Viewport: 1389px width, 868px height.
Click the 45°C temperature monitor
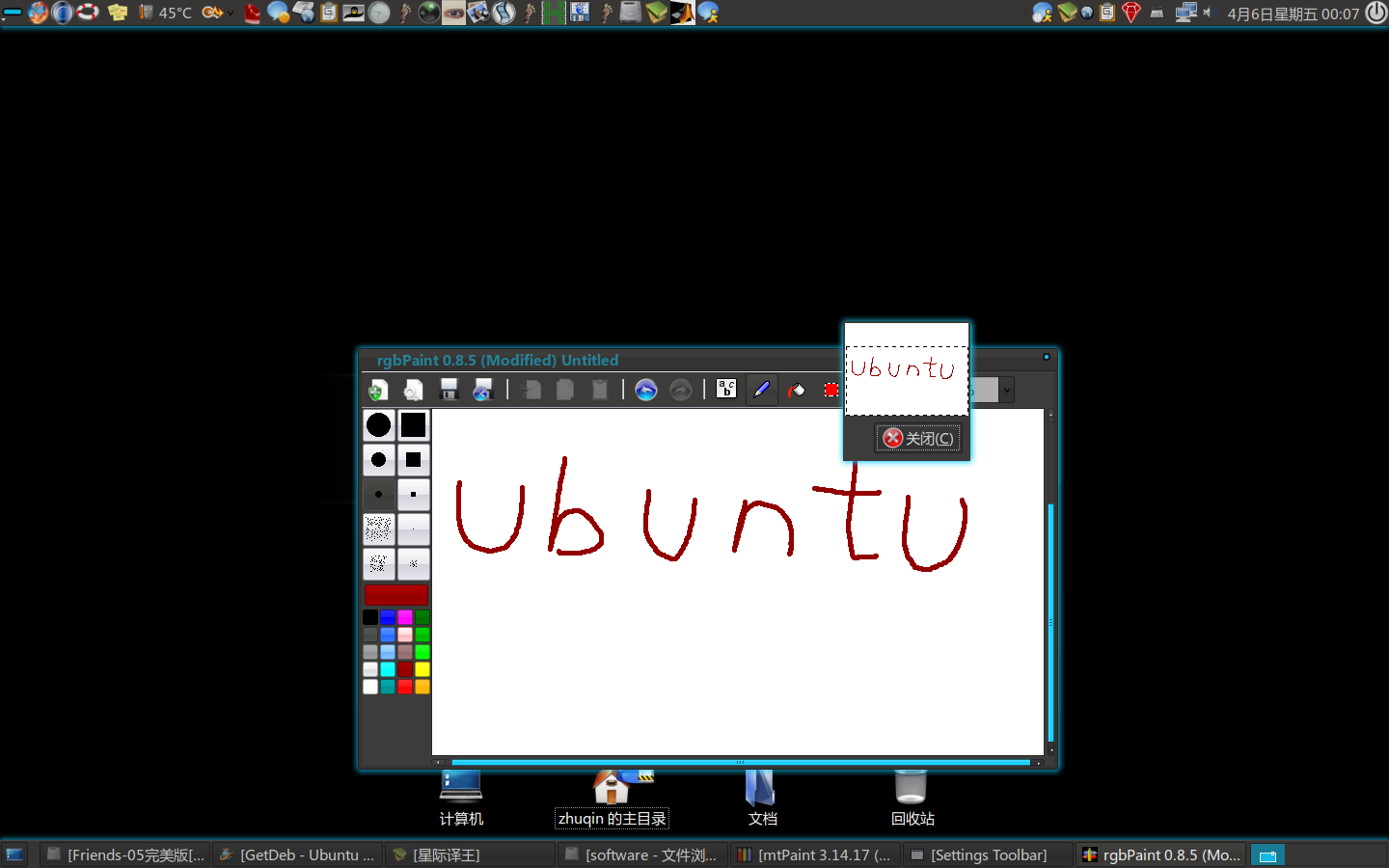point(166,13)
